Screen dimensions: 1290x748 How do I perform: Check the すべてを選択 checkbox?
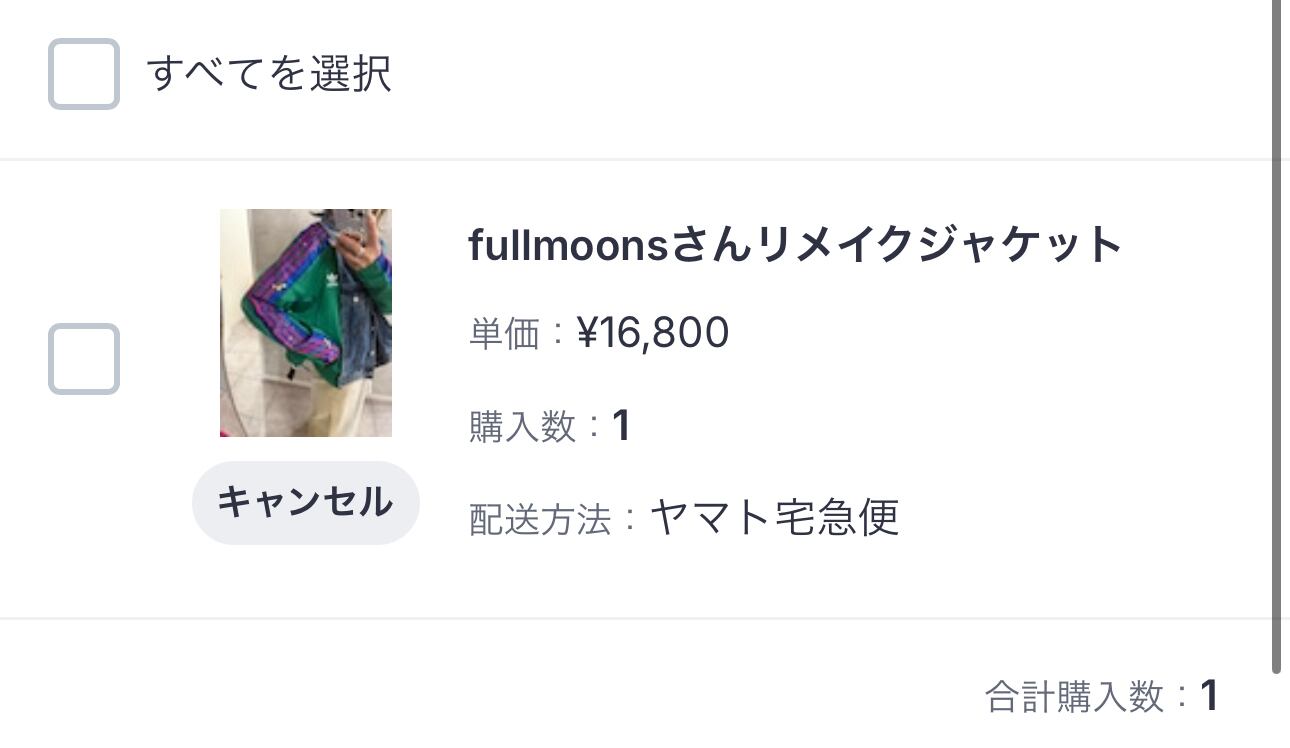click(84, 74)
